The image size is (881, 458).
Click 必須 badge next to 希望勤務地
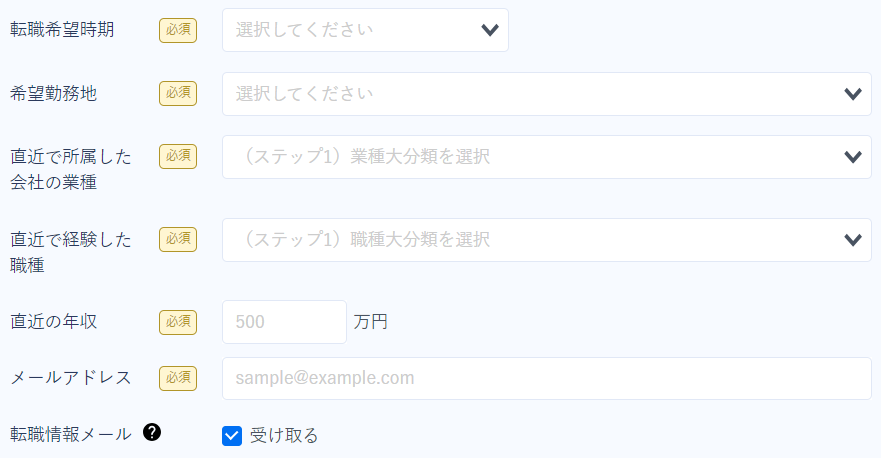click(x=178, y=93)
